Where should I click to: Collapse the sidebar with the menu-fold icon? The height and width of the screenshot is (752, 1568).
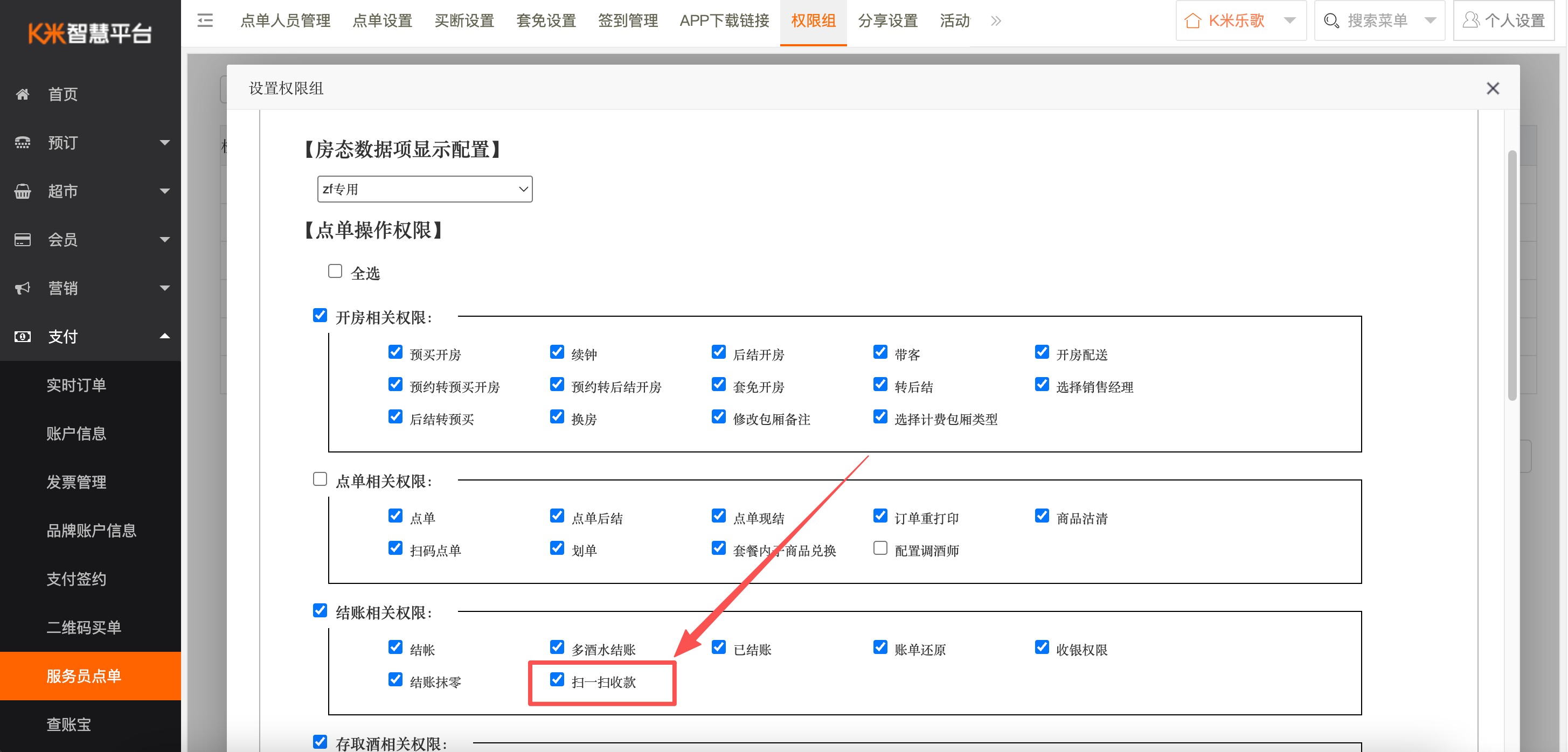point(205,20)
